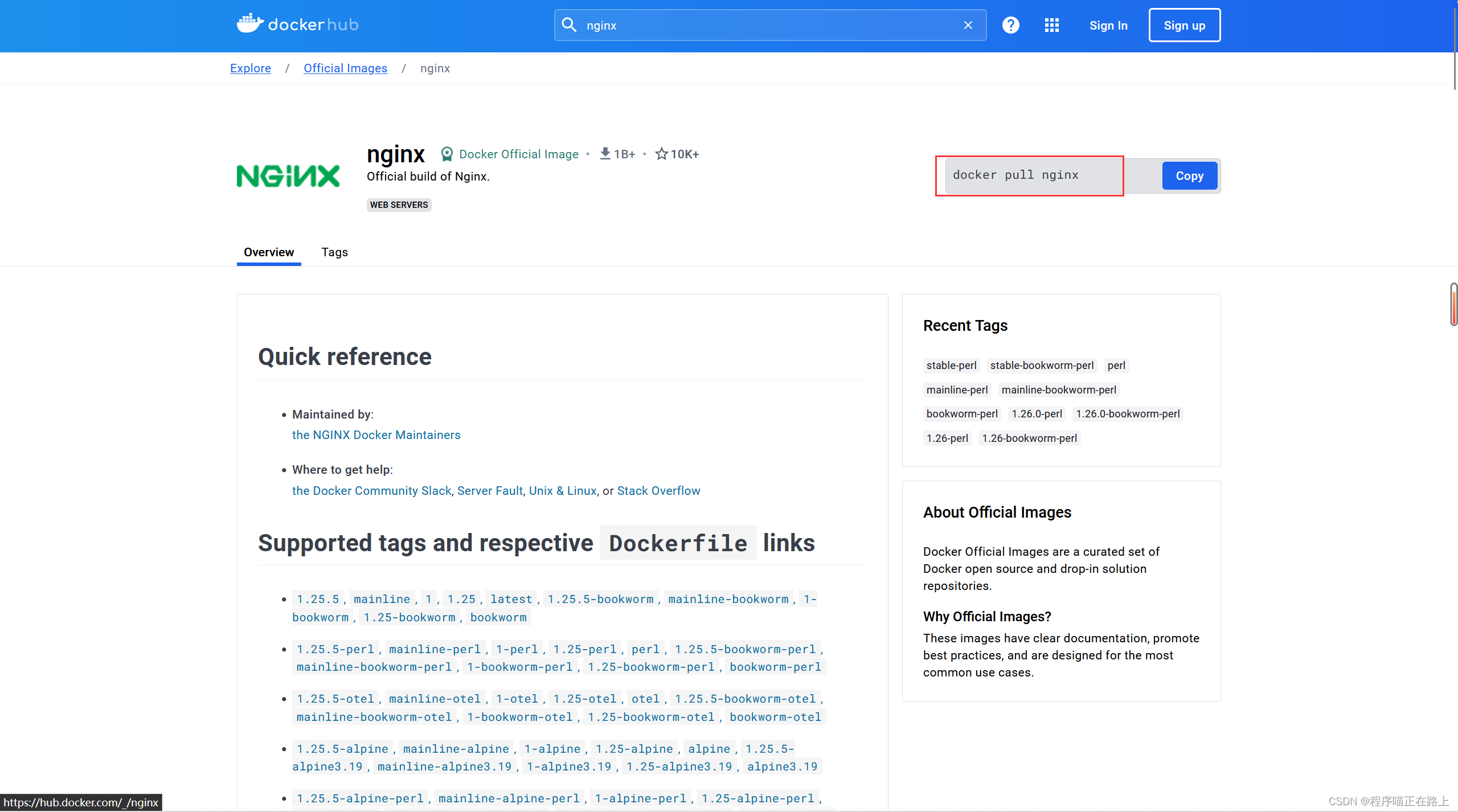The image size is (1458, 812).
Task: Click the Docker Hub whale logo
Action: [250, 24]
